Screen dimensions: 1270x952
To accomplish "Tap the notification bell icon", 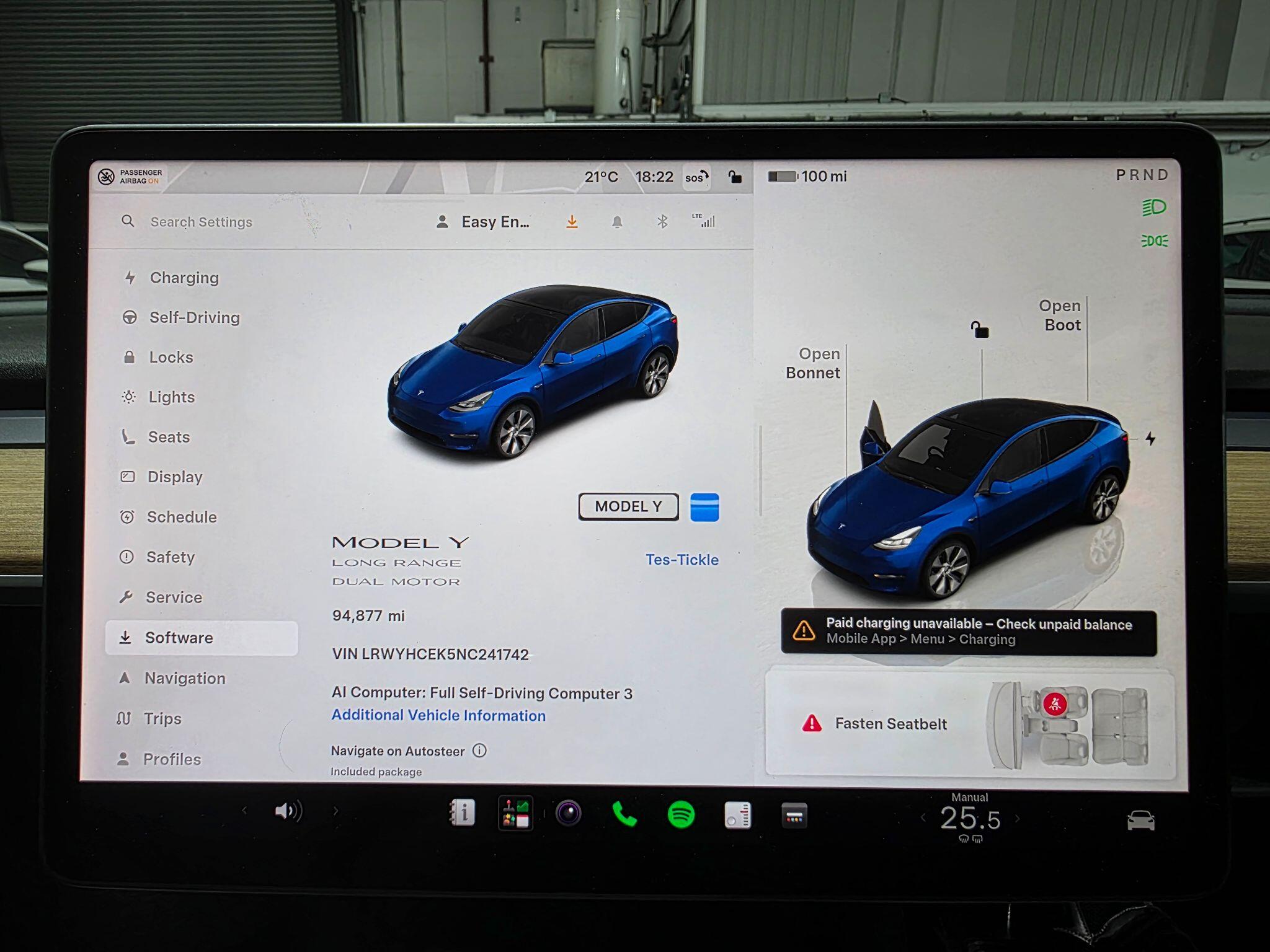I will tap(616, 221).
